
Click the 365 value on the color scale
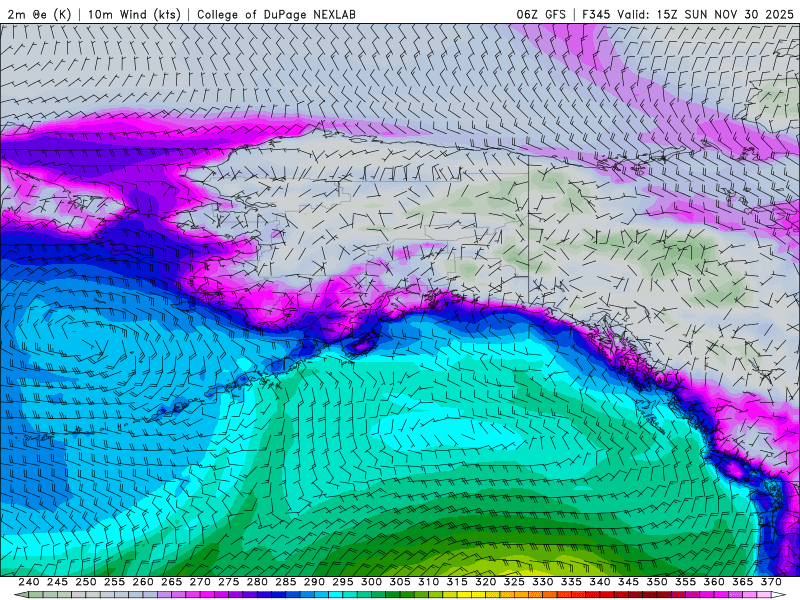(743, 582)
